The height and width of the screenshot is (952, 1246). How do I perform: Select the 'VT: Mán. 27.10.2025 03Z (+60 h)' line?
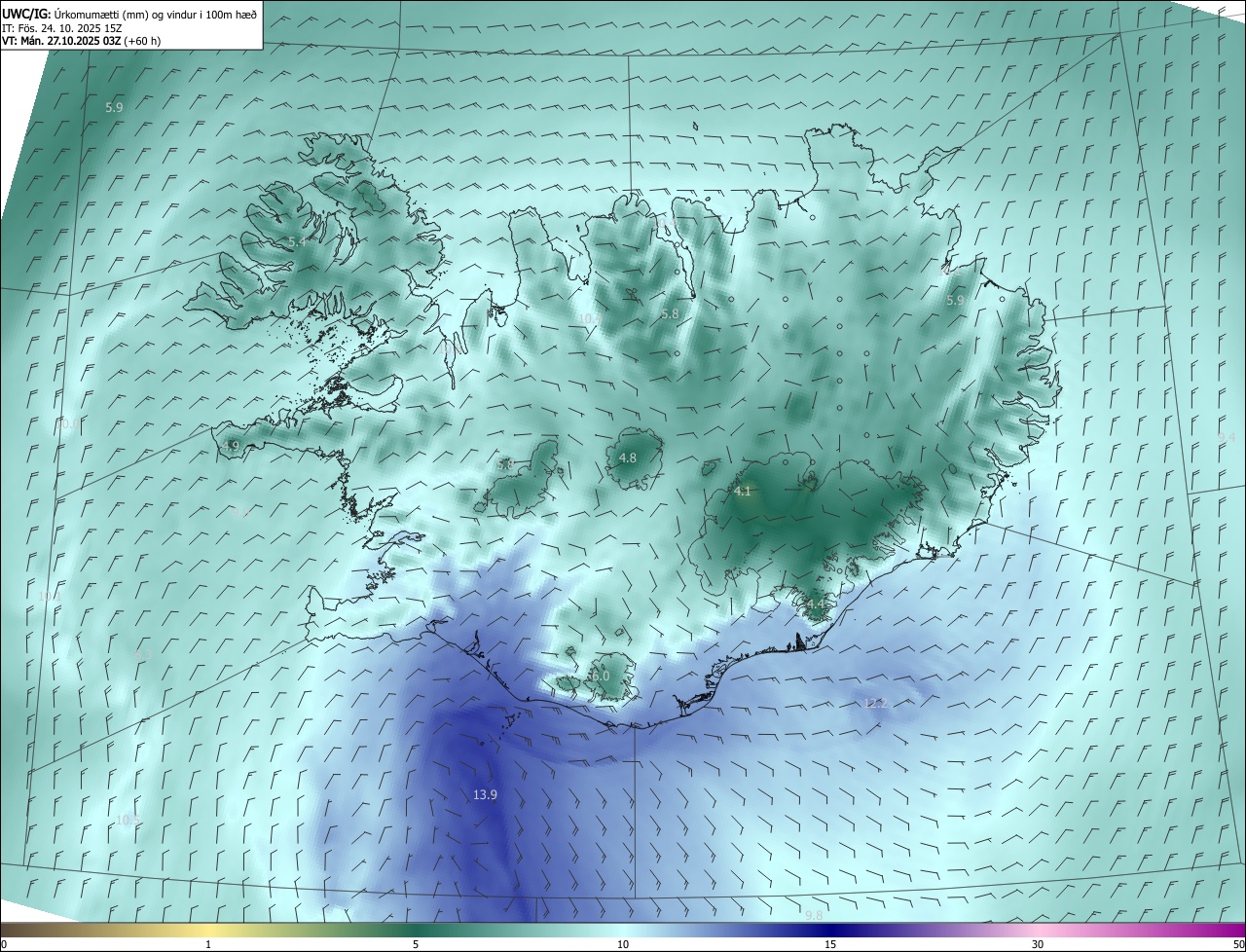click(82, 42)
